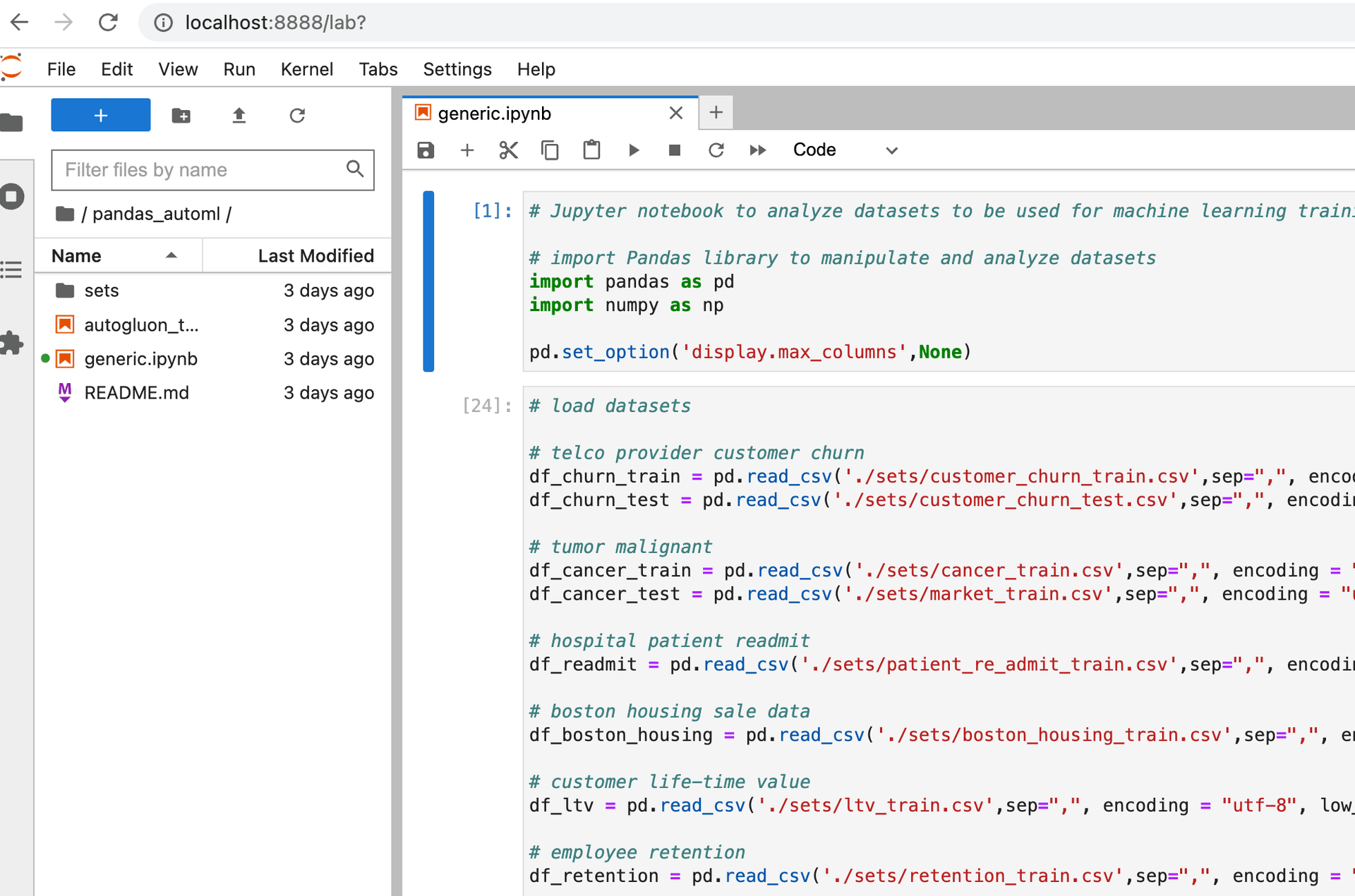Select the autogluon_t... notebook file

(214, 325)
